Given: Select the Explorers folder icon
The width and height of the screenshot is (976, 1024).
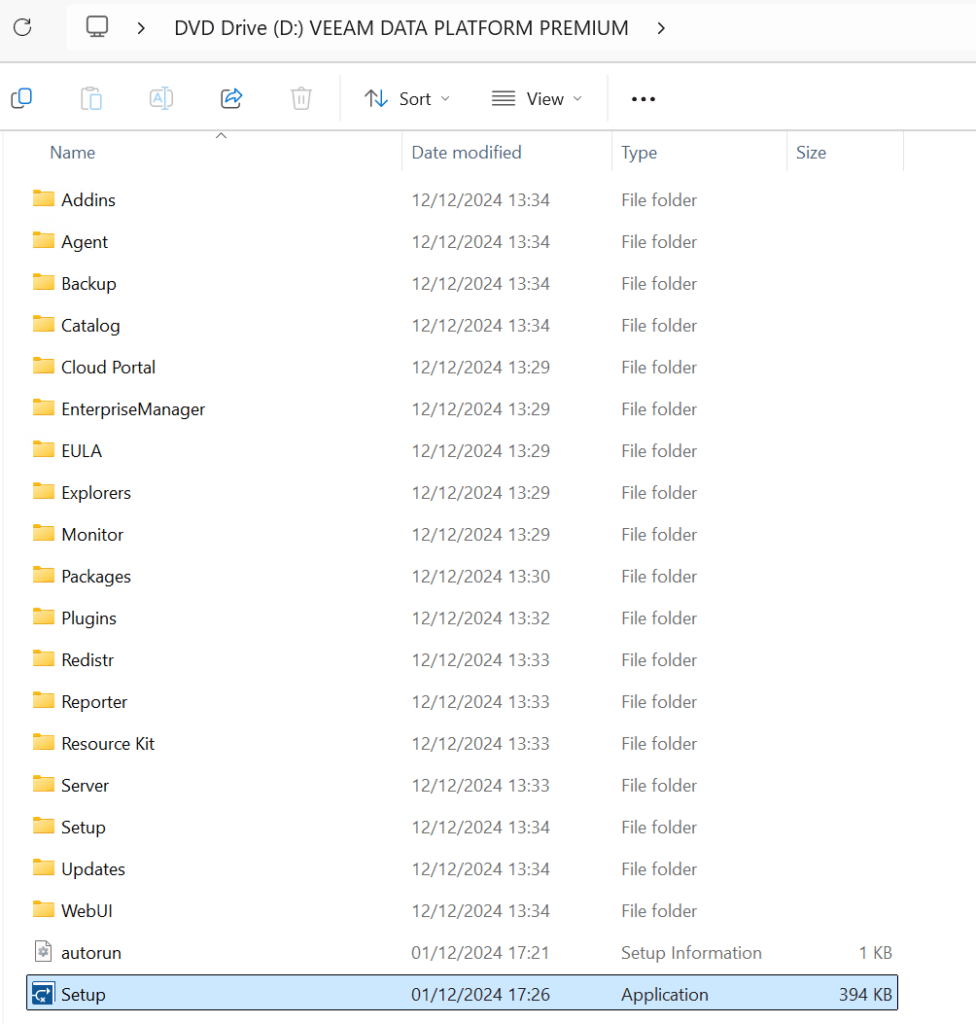Looking at the screenshot, I should coord(44,491).
